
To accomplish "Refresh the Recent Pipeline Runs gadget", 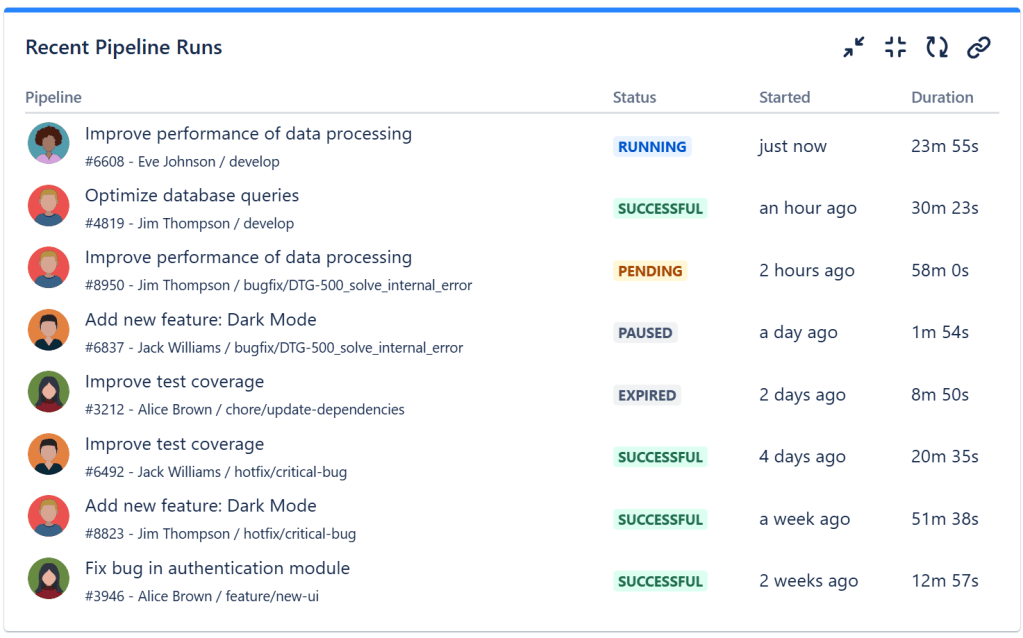I will (937, 47).
